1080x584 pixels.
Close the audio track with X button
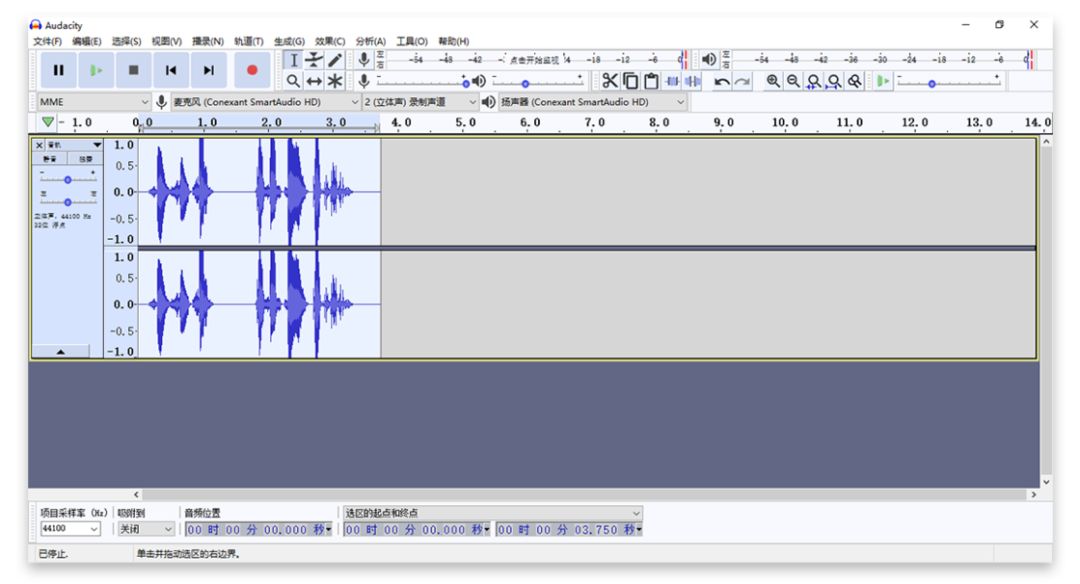tap(39, 145)
